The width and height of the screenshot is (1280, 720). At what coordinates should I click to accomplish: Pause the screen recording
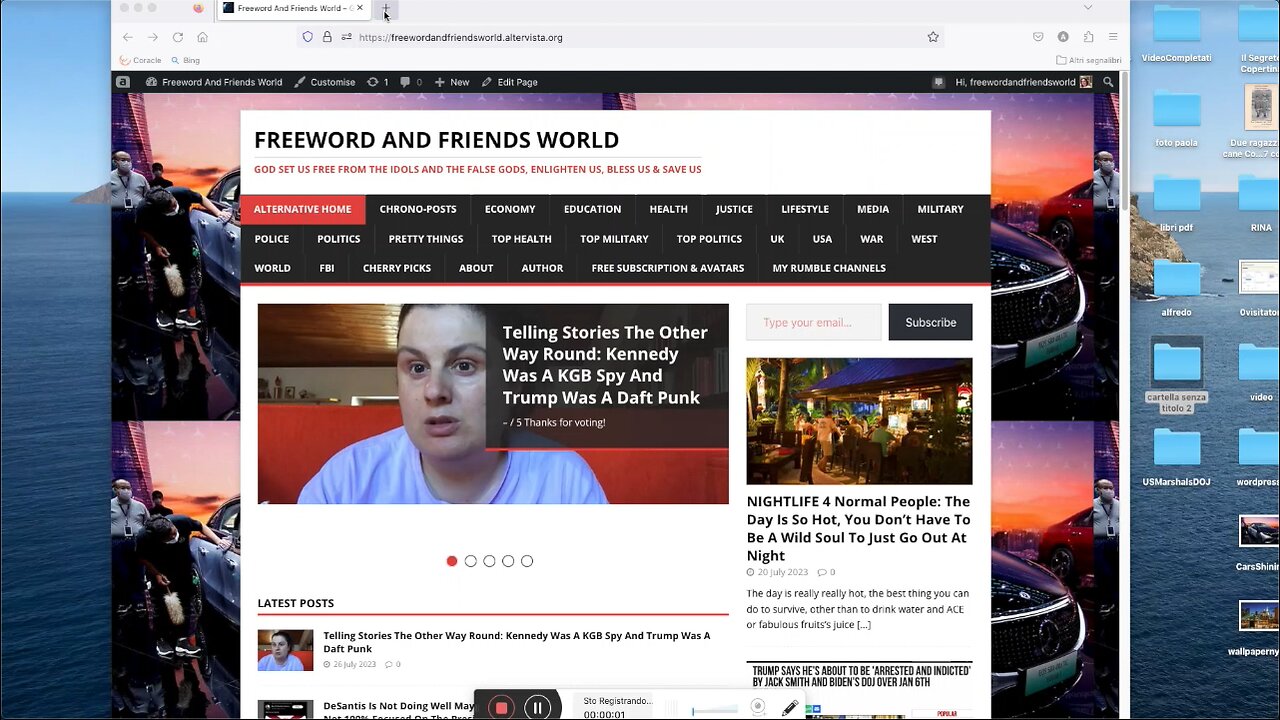[x=537, y=708]
